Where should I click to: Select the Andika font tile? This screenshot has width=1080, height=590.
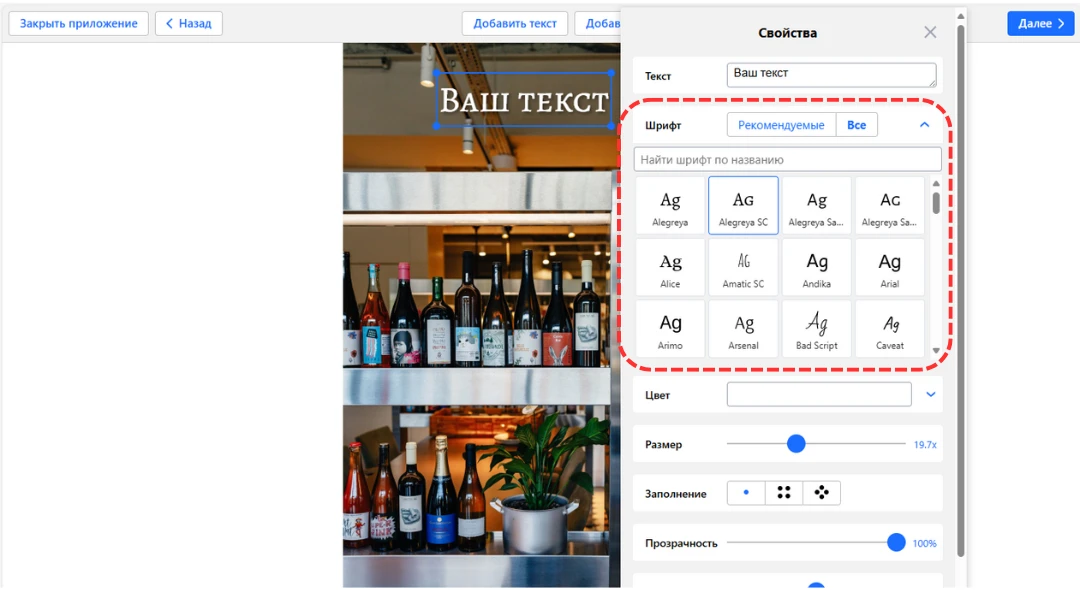click(817, 268)
